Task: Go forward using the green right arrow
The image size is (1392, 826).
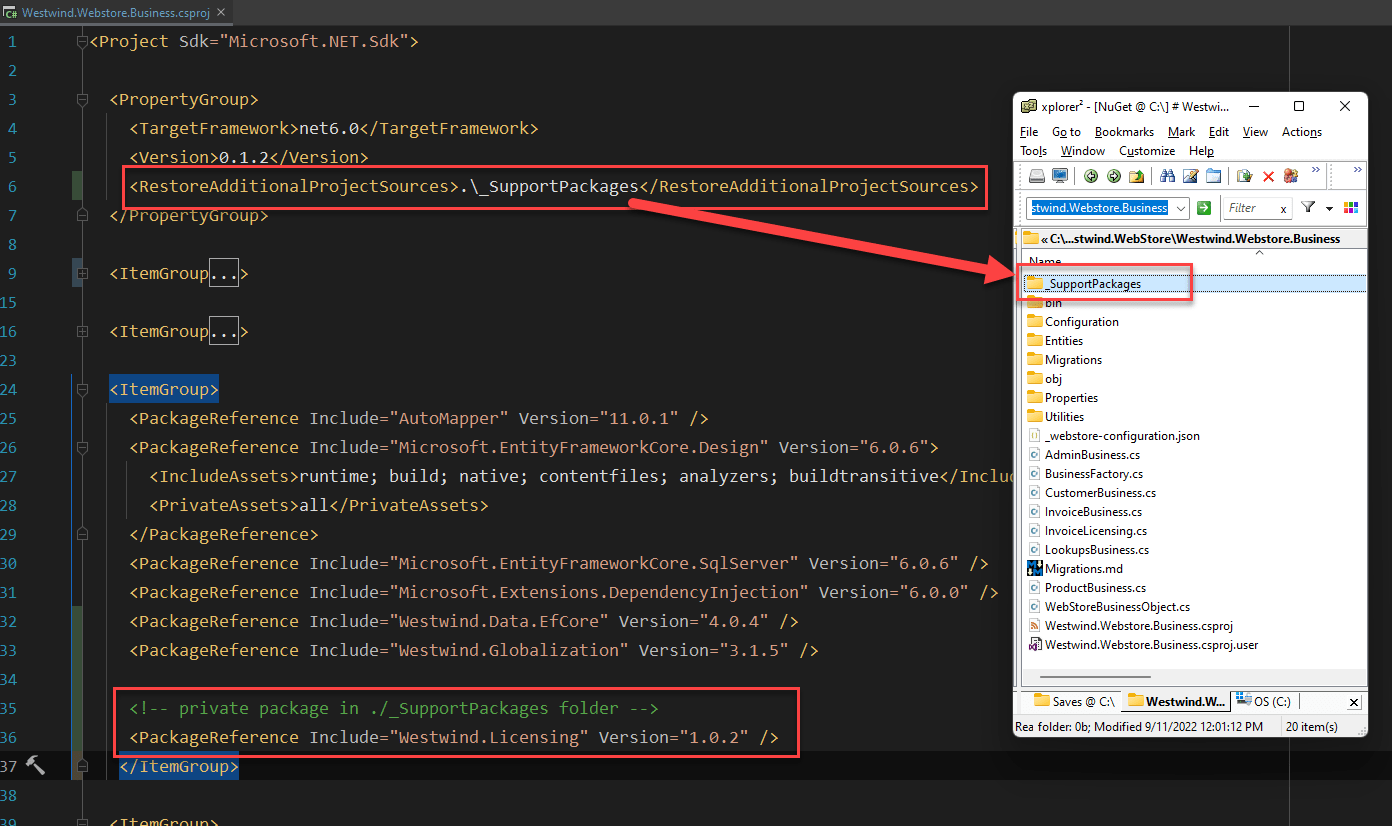Action: [x=1113, y=177]
